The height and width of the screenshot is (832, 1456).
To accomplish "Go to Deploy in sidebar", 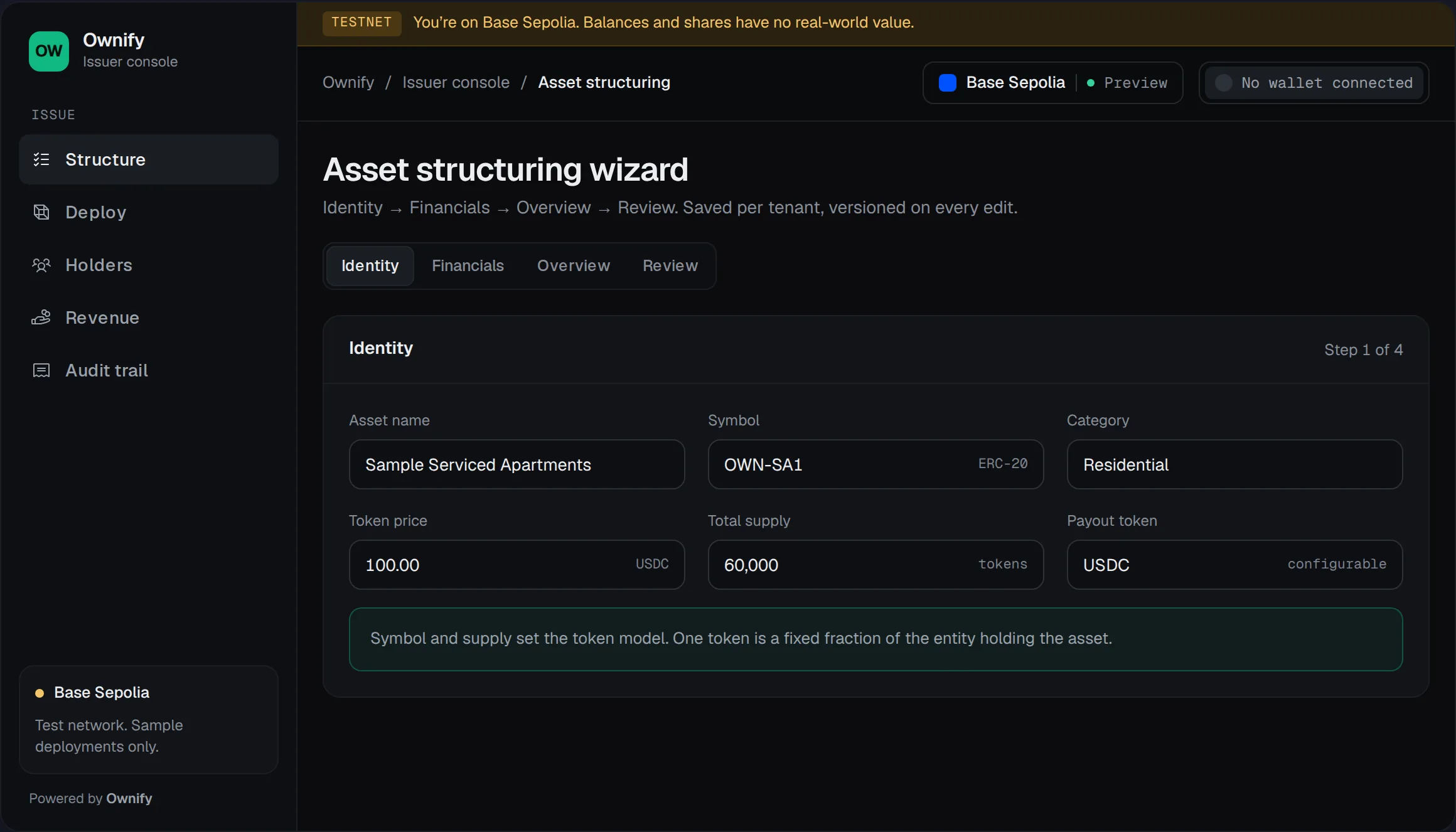I will [x=149, y=212].
